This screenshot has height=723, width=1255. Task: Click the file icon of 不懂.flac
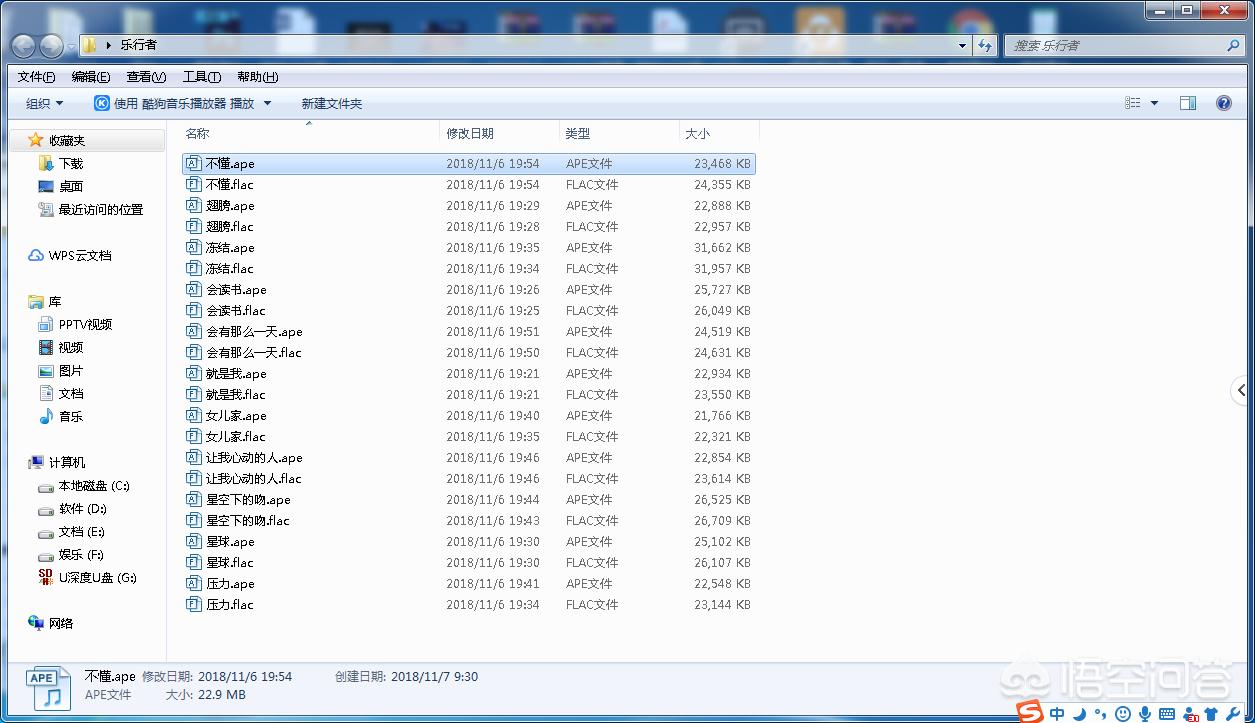[194, 185]
